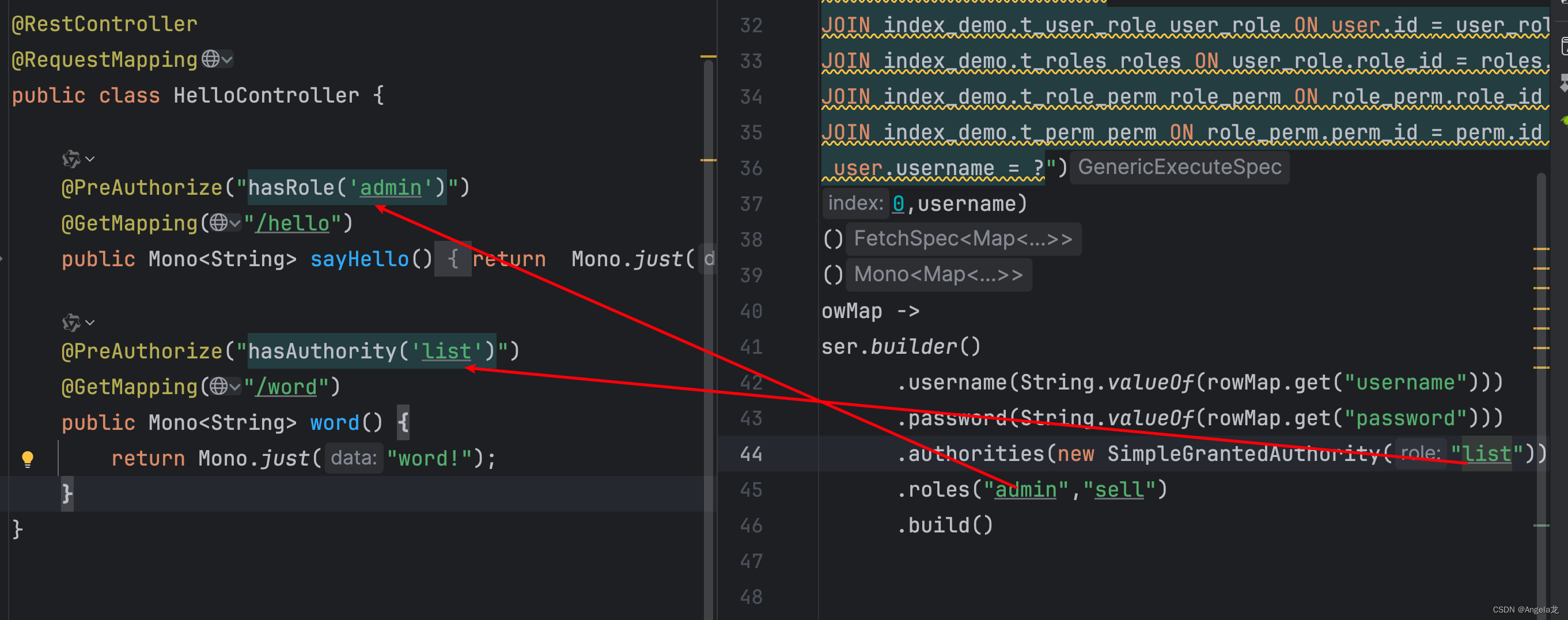Click the t_user_role JOIN SQL line
The height and width of the screenshot is (620, 1568).
[x=1184, y=25]
